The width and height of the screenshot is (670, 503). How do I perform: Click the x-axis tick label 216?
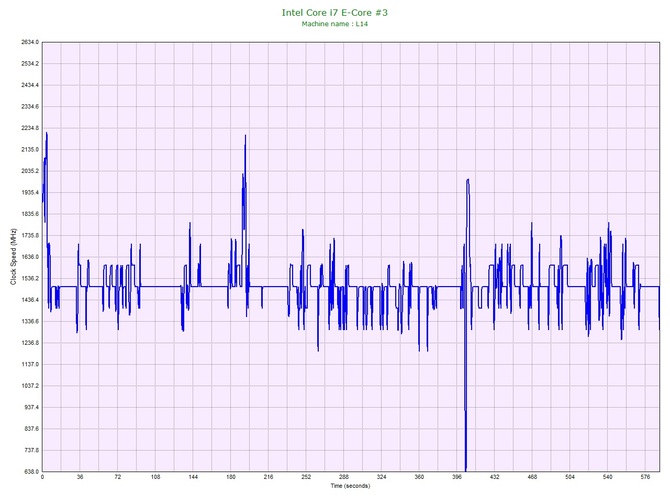coord(268,477)
